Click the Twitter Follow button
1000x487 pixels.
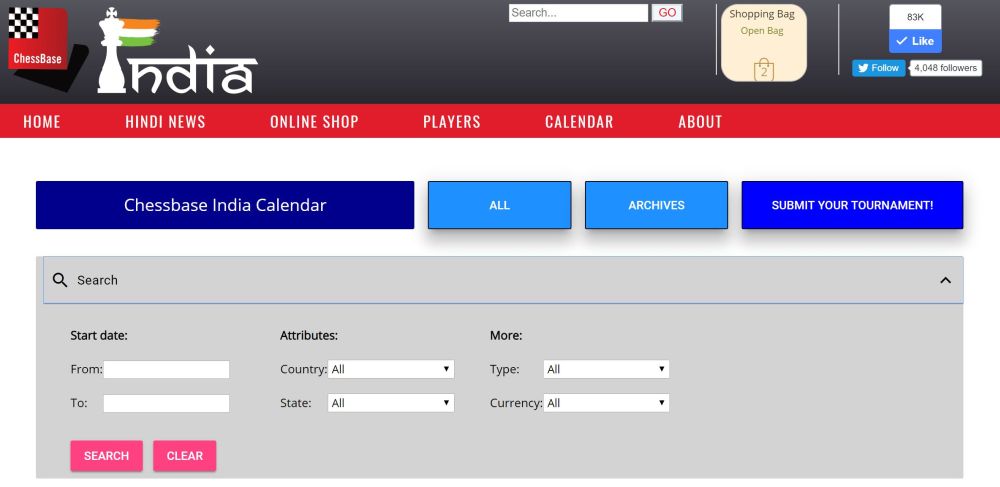tap(878, 68)
